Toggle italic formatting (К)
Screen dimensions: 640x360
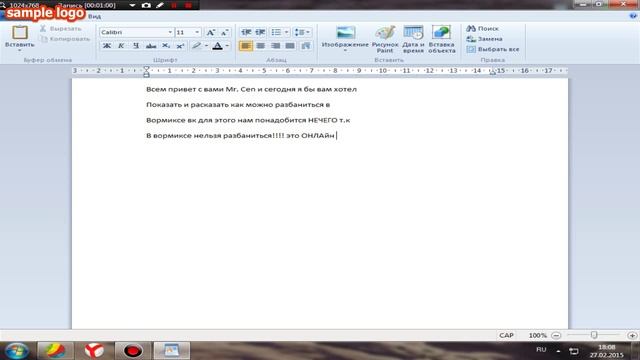pos(121,46)
